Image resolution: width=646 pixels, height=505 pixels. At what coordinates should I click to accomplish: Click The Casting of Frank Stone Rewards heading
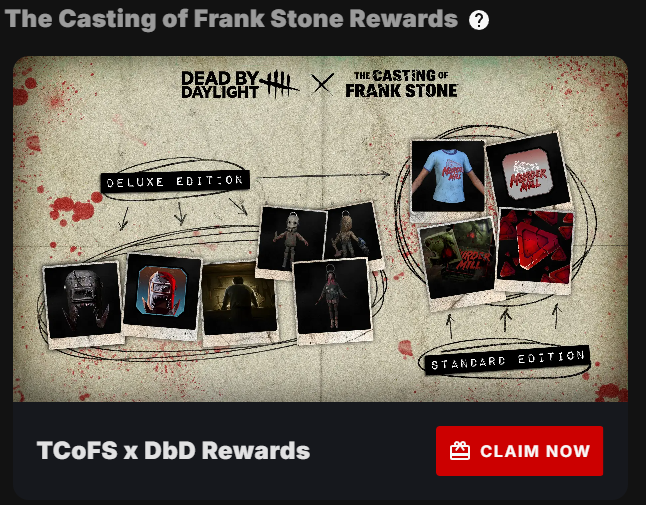[232, 19]
